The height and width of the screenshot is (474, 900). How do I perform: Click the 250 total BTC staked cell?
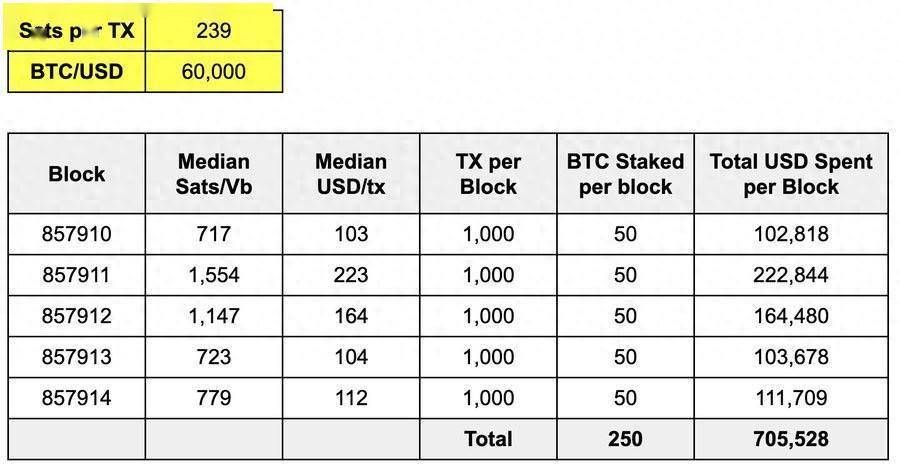point(625,438)
